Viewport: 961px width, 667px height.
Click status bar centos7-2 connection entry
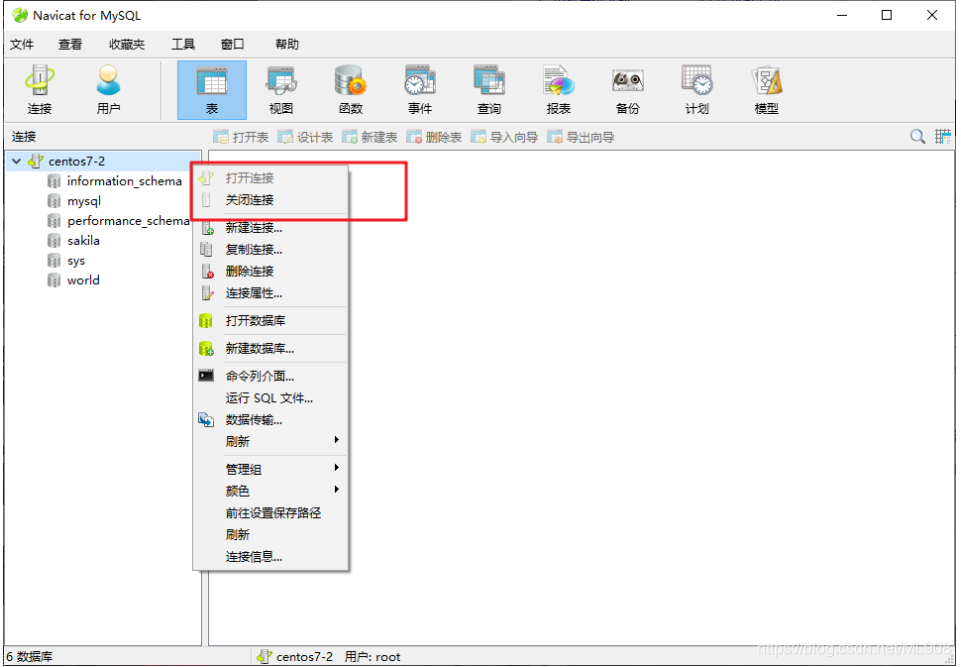pyautogui.click(x=295, y=657)
